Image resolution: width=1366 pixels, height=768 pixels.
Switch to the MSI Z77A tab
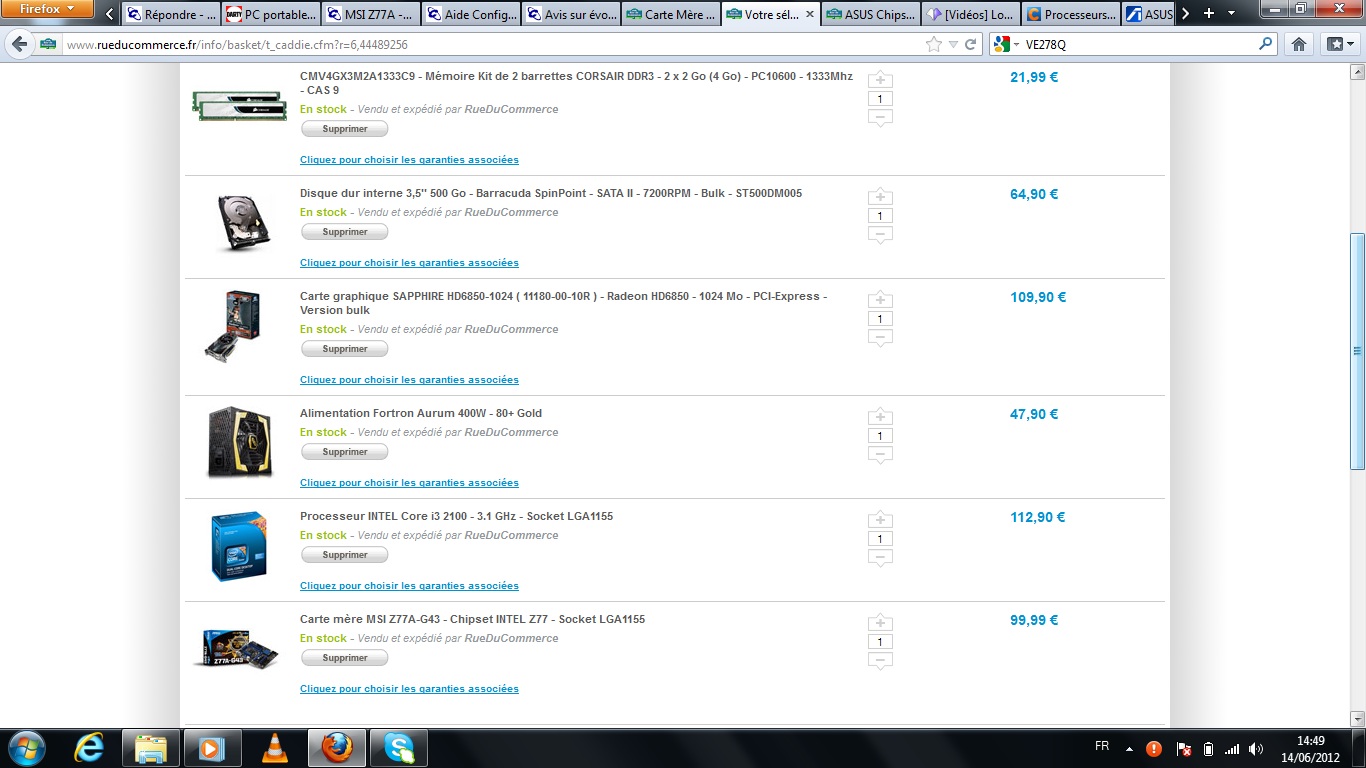(x=370, y=15)
